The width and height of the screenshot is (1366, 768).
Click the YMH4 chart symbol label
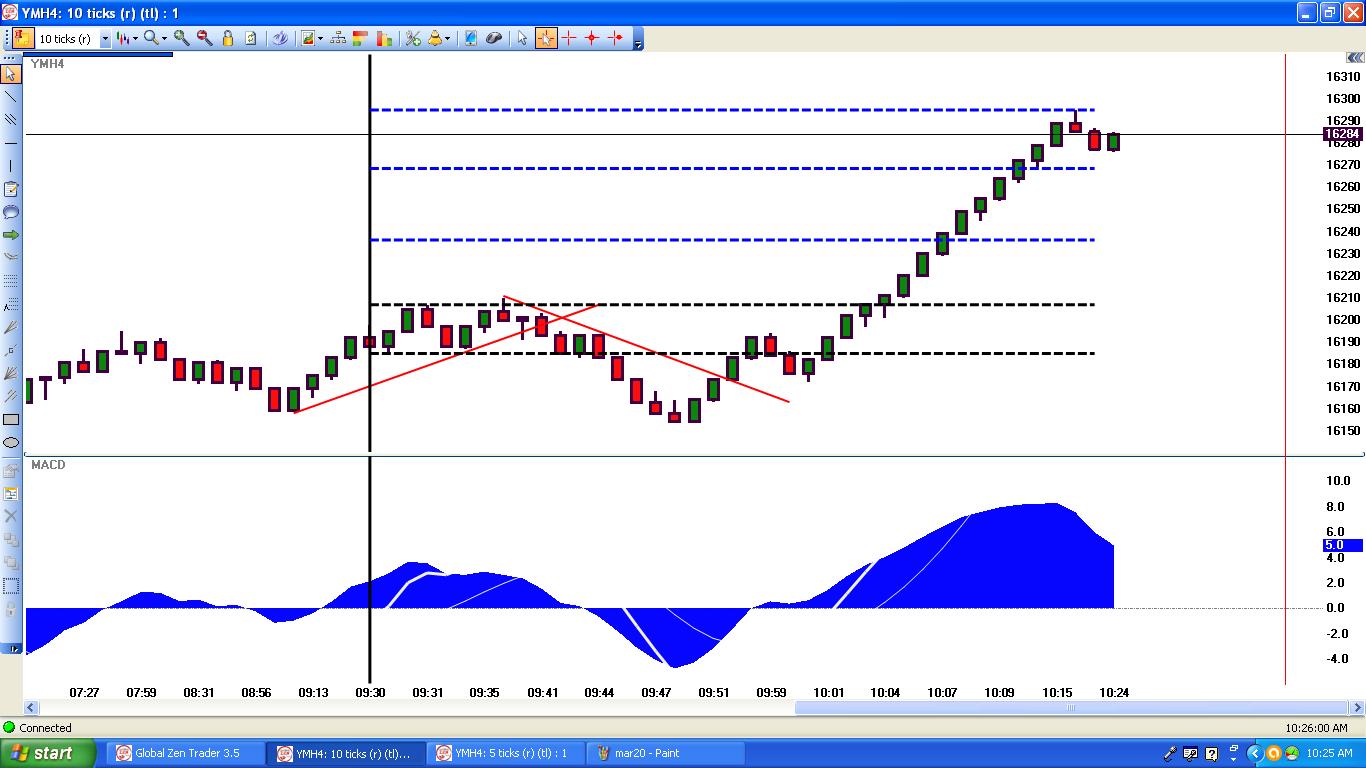[x=47, y=64]
